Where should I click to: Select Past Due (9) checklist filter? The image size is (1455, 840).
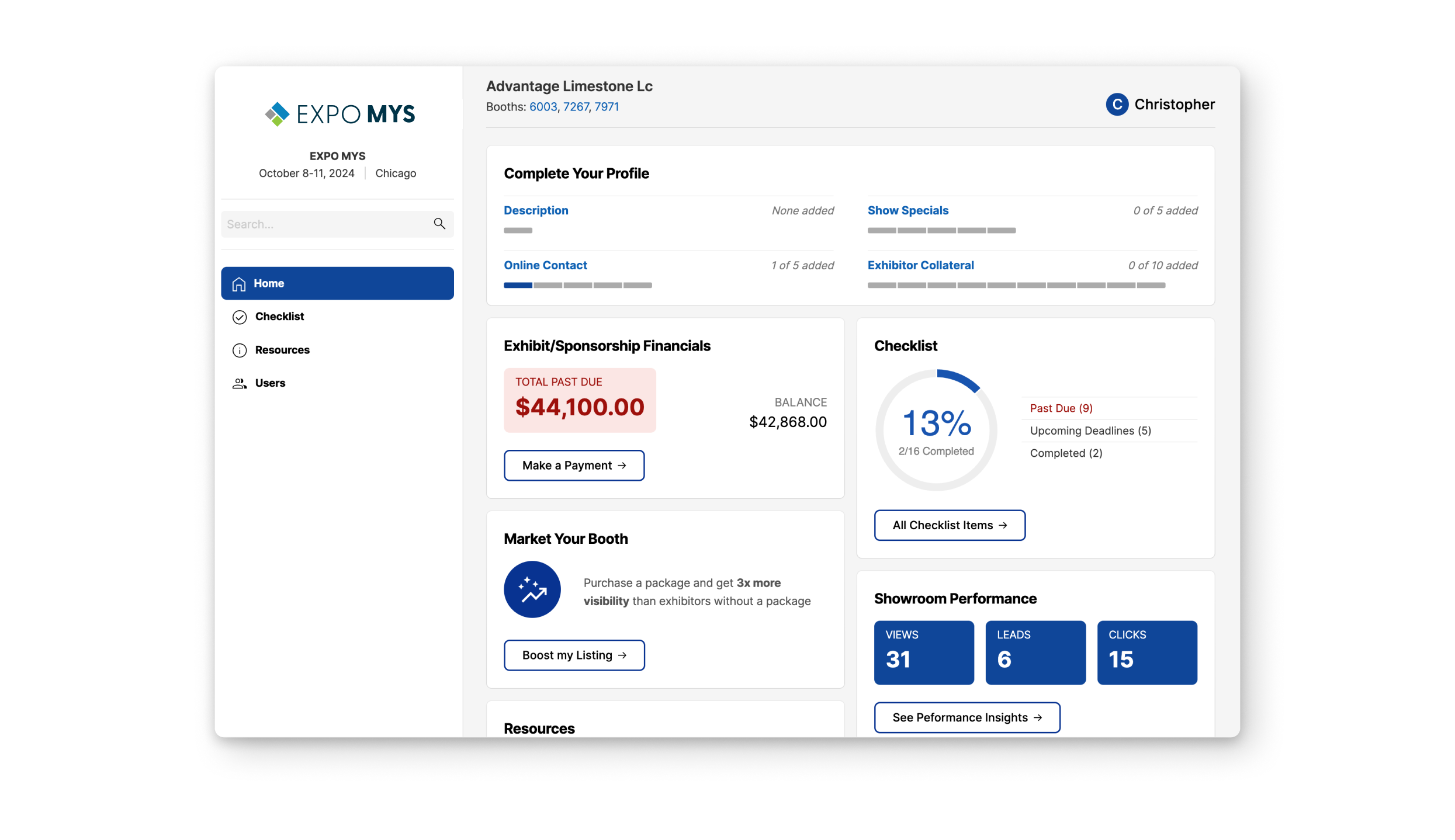pyautogui.click(x=1061, y=408)
